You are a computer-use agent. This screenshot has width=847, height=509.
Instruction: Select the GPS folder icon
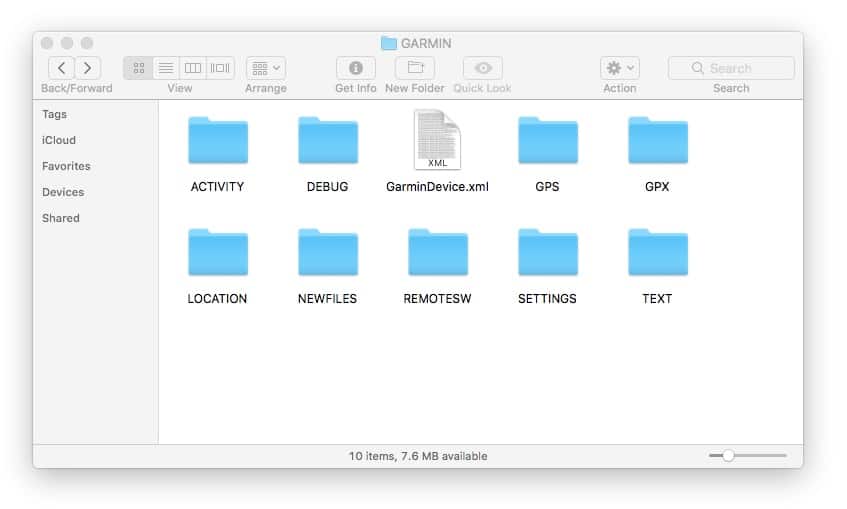pos(548,140)
